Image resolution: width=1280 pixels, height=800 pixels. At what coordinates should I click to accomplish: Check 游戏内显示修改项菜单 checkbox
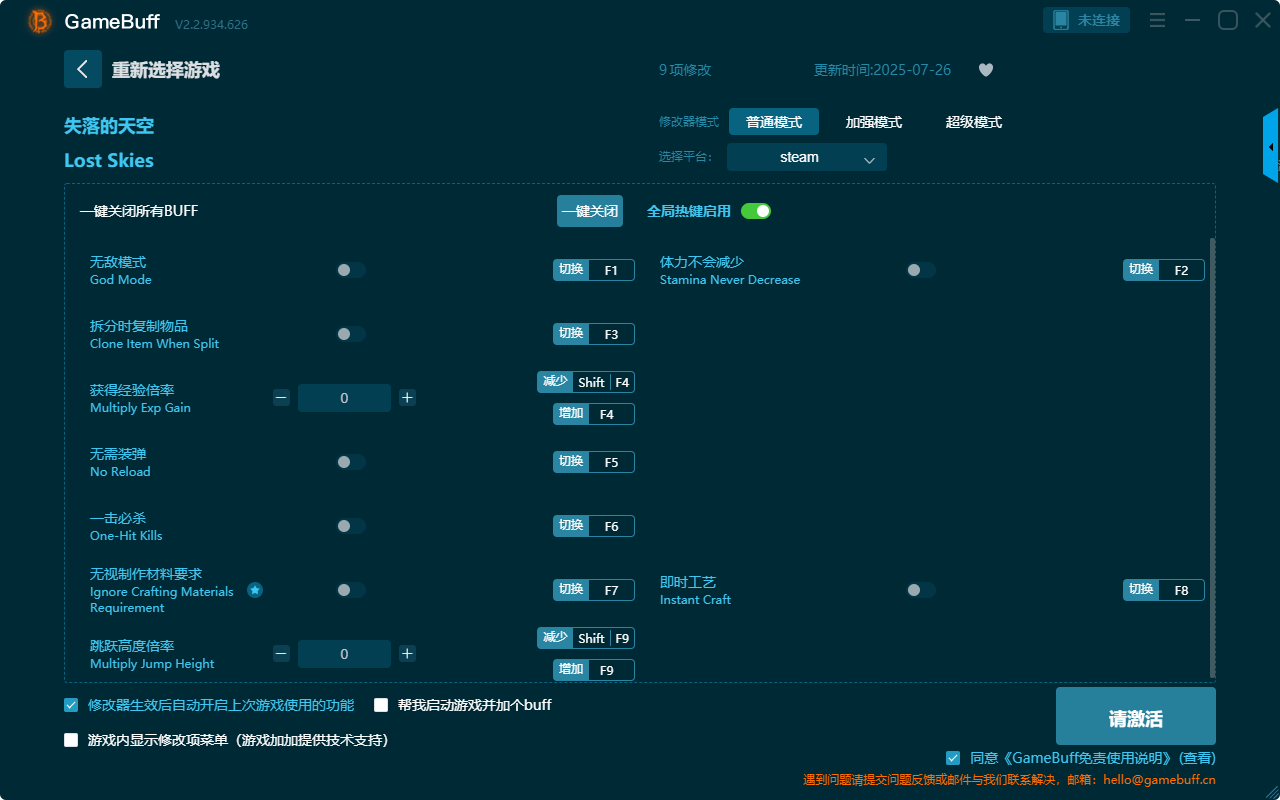click(71, 740)
